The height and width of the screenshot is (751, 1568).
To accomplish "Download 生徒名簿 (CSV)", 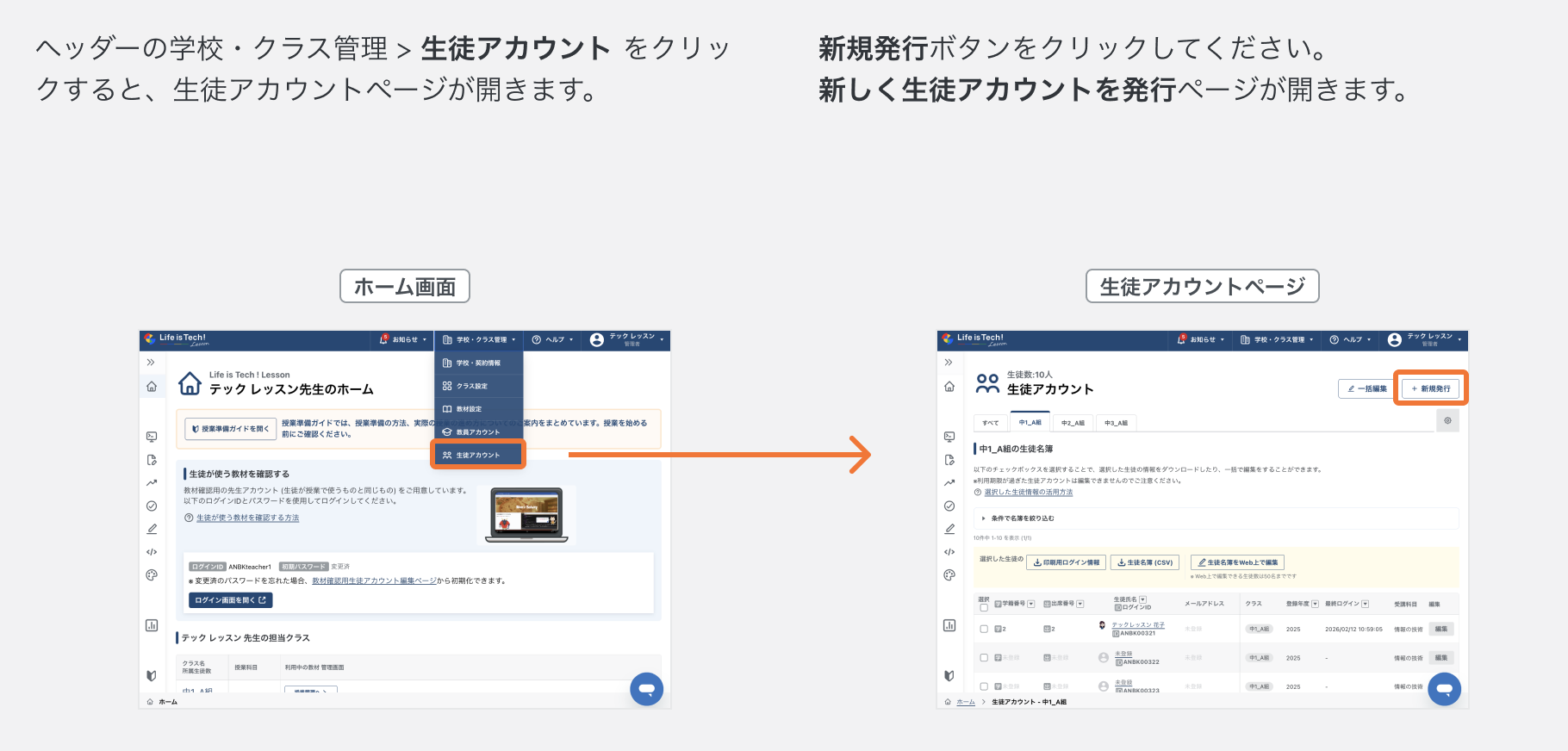I will (1145, 562).
